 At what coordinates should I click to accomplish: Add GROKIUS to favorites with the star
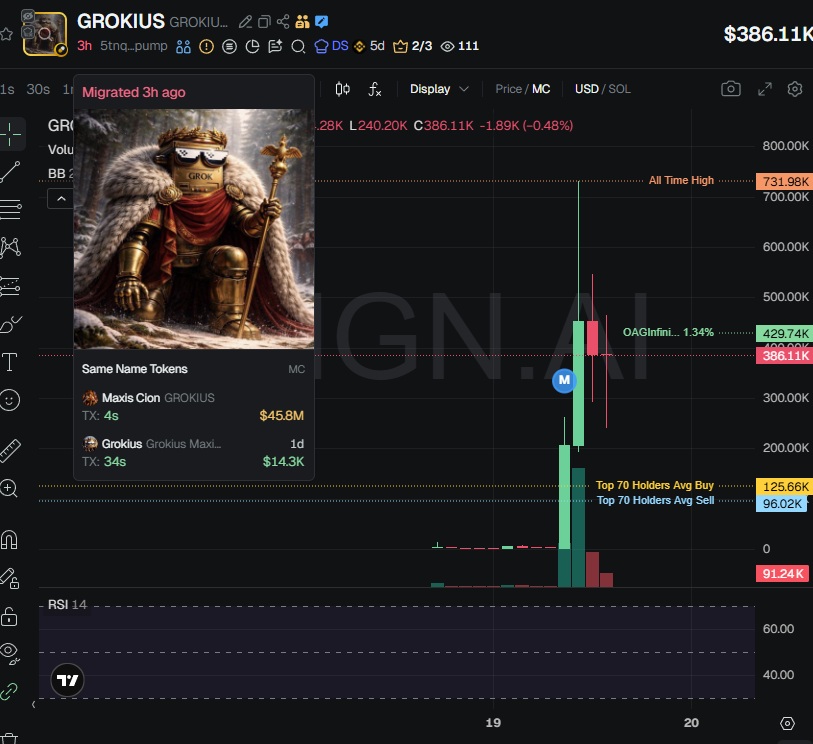pyautogui.click(x=6, y=35)
